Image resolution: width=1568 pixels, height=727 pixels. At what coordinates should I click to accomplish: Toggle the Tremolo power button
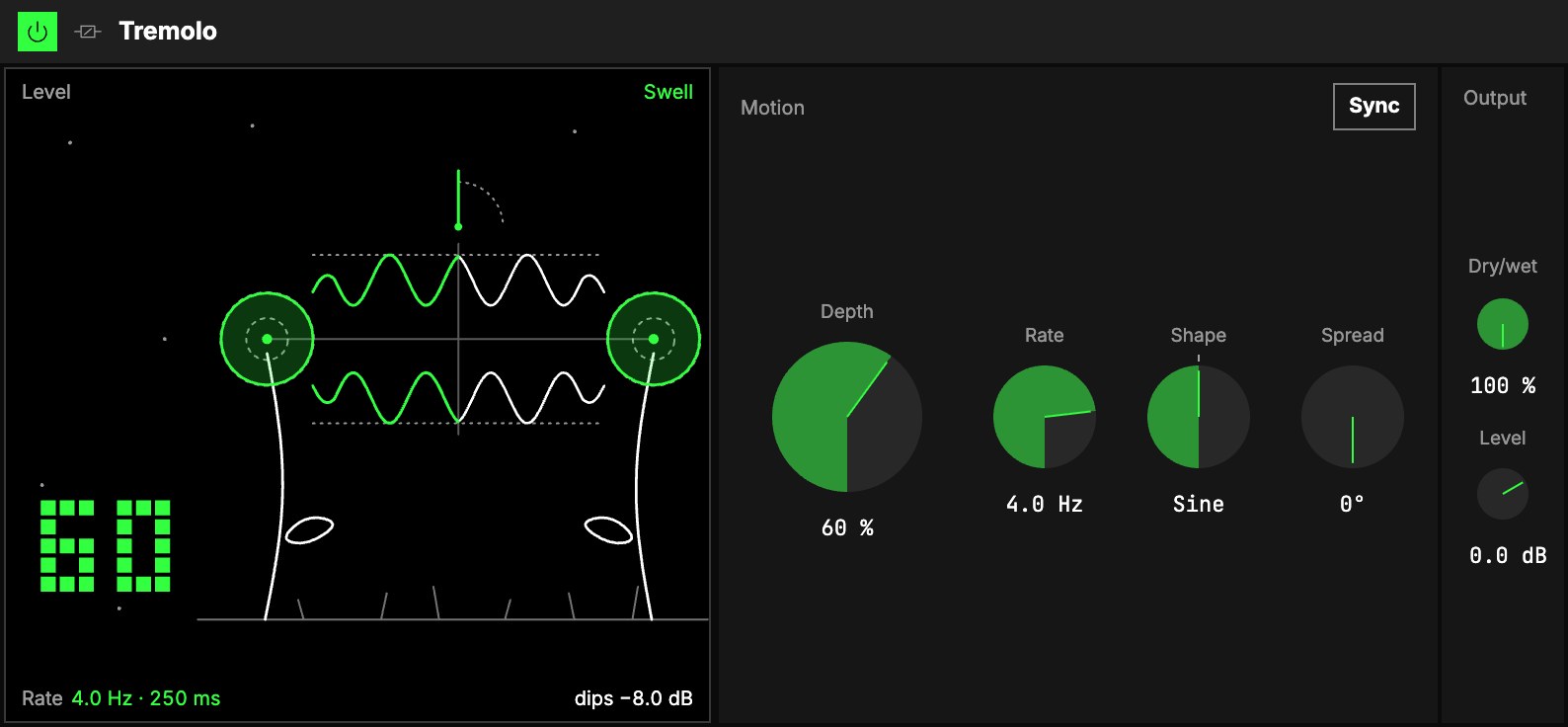[x=38, y=32]
